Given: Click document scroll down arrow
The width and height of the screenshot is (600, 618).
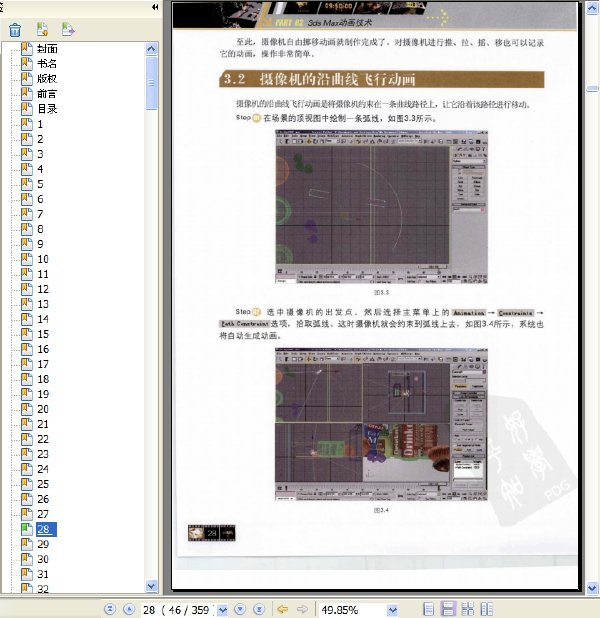Looking at the screenshot, I should tap(592, 588).
